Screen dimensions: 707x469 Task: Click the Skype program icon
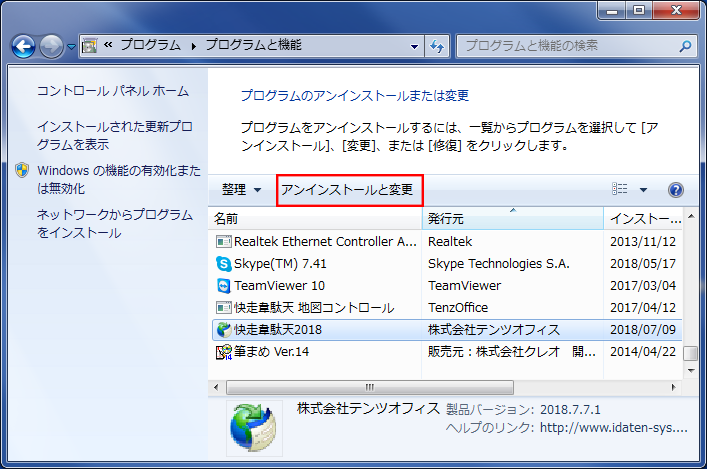coord(224,264)
